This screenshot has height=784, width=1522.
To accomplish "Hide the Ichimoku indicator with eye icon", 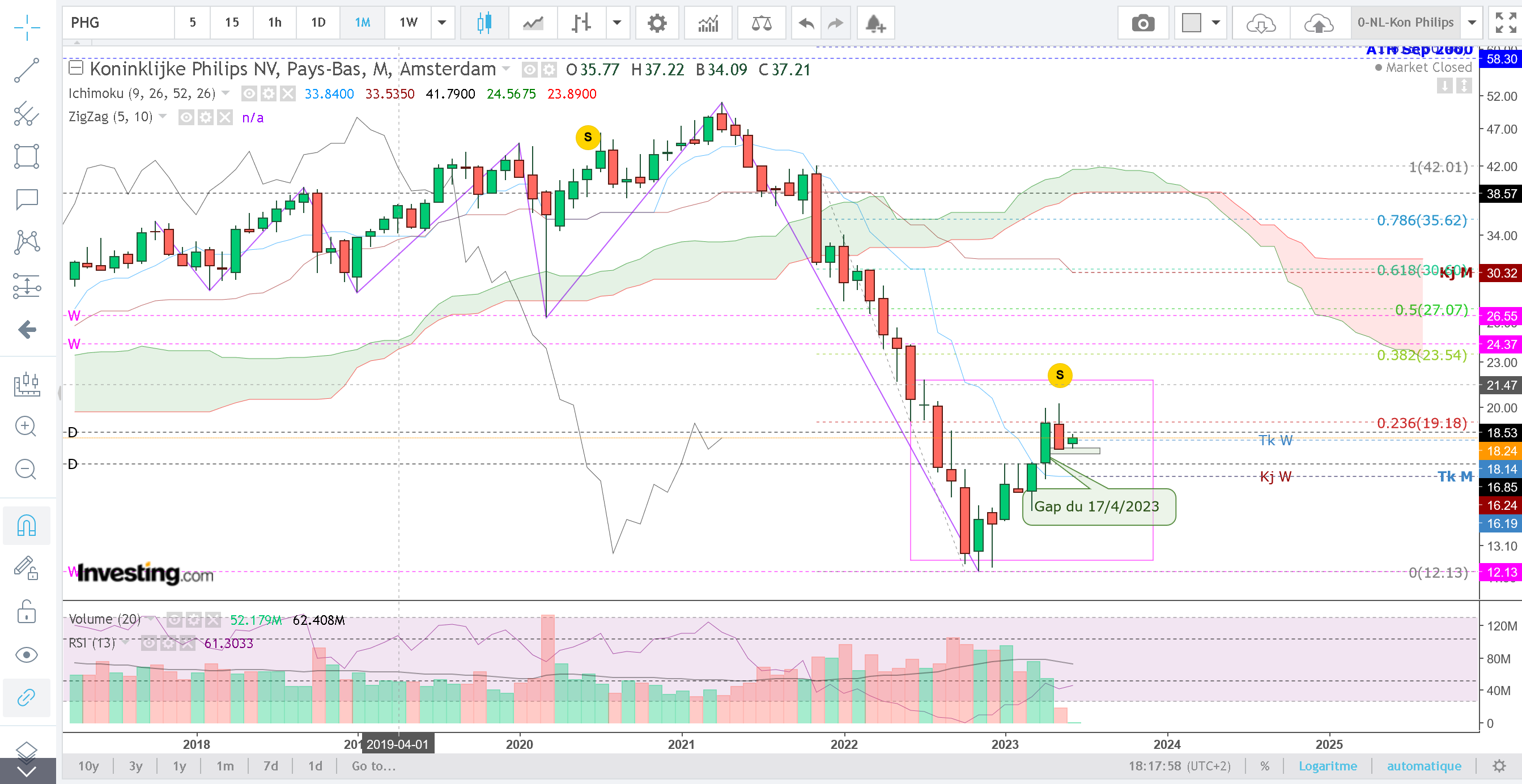I will tap(249, 94).
